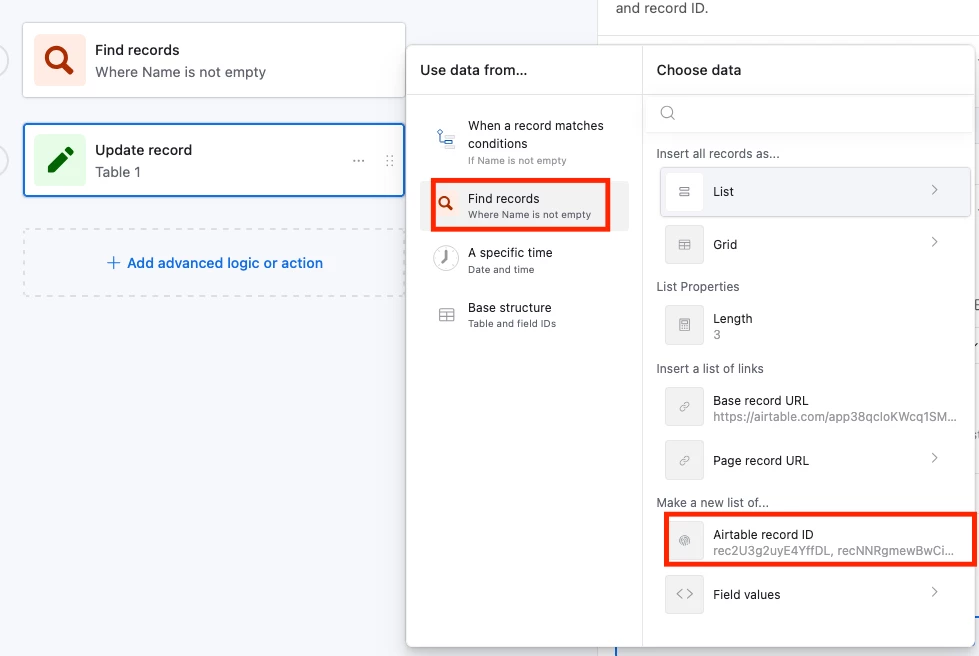The width and height of the screenshot is (979, 656).
Task: Click the clock icon for A specific time
Action: point(446,258)
